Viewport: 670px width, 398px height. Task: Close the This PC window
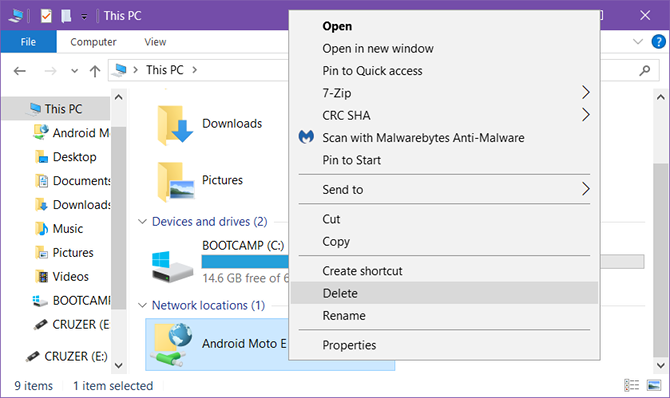click(645, 15)
